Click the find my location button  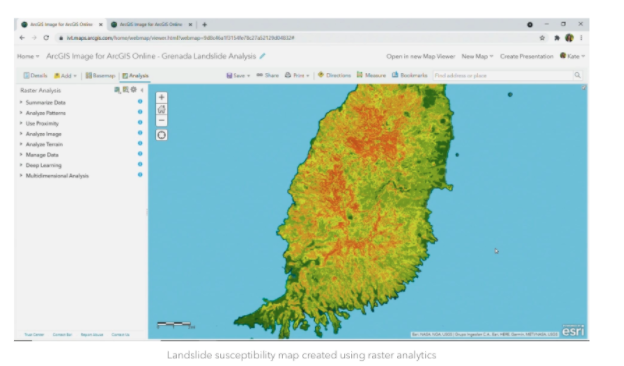tap(161, 135)
